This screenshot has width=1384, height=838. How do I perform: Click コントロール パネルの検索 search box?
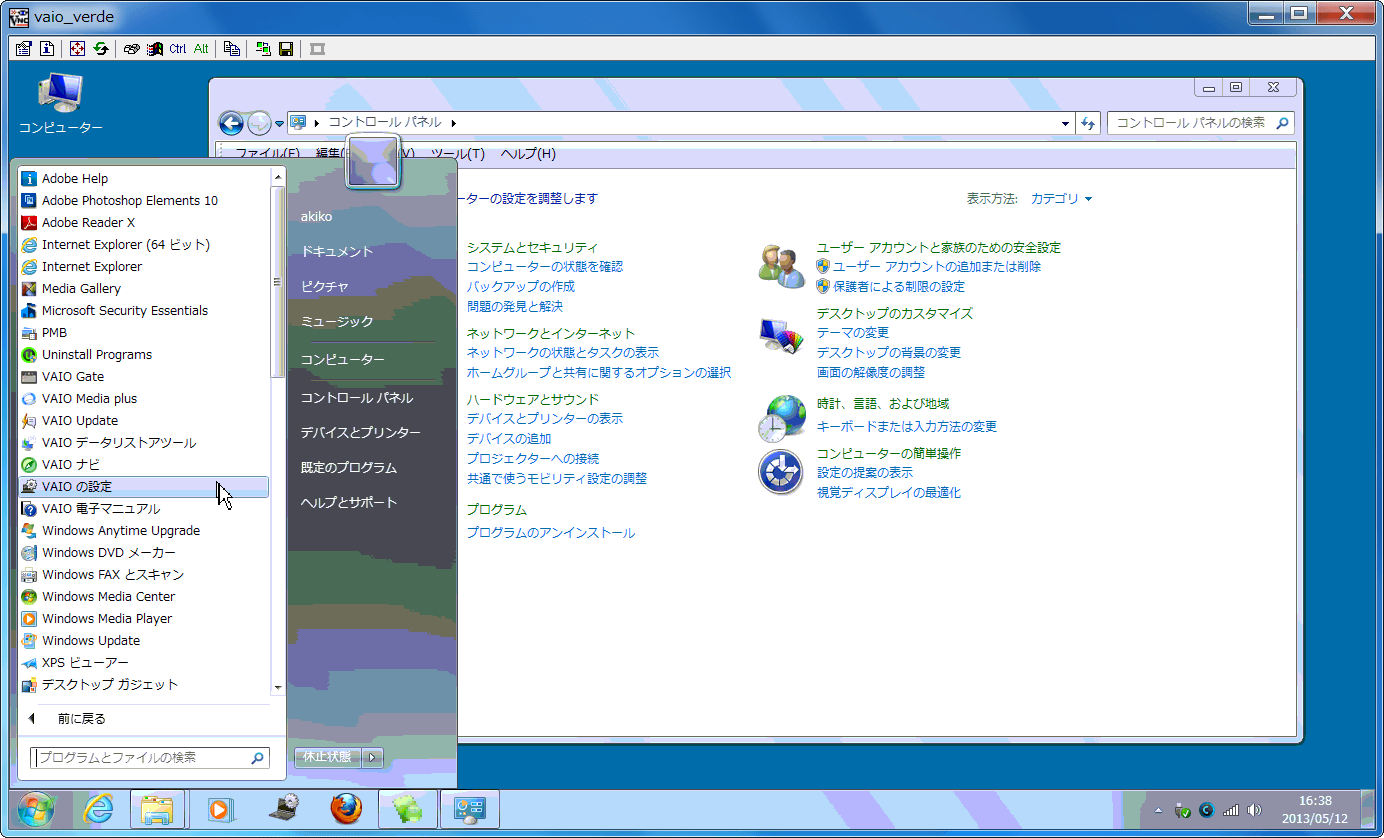click(1201, 123)
